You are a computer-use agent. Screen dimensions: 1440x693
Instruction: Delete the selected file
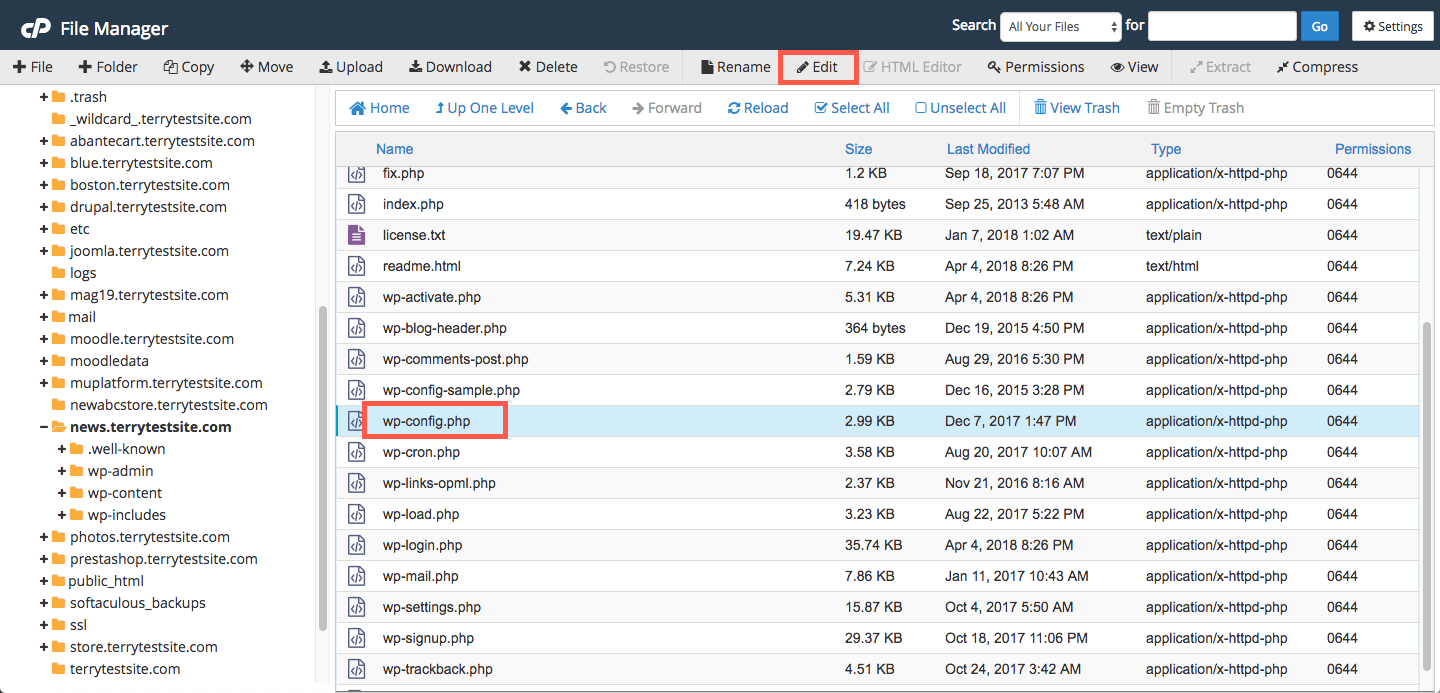pyautogui.click(x=548, y=67)
